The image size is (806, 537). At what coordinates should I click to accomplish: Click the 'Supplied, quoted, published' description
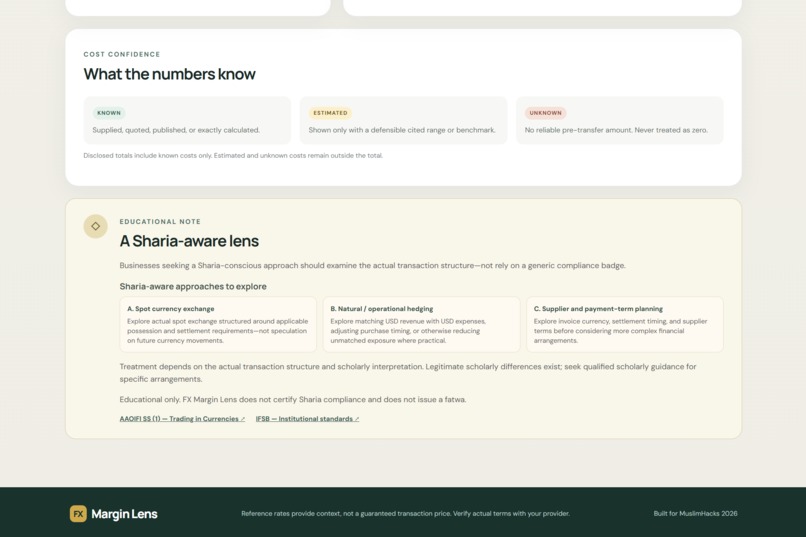pyautogui.click(x=176, y=130)
